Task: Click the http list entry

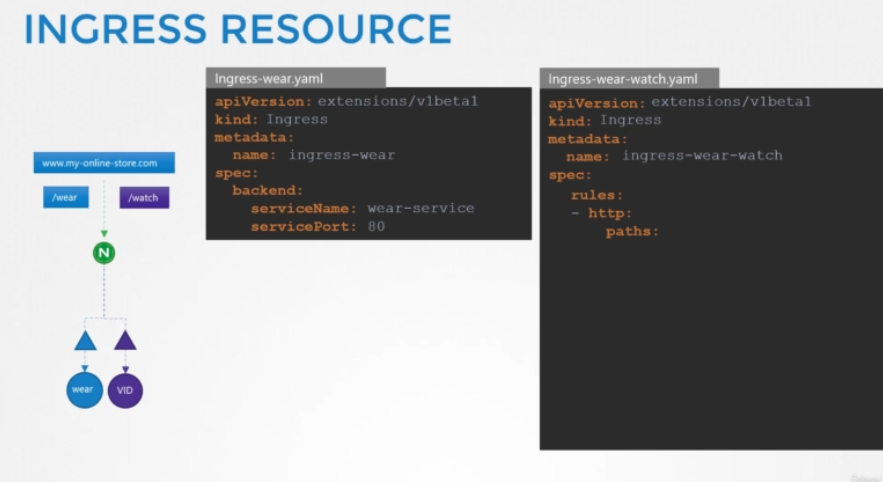Action: click(x=602, y=213)
